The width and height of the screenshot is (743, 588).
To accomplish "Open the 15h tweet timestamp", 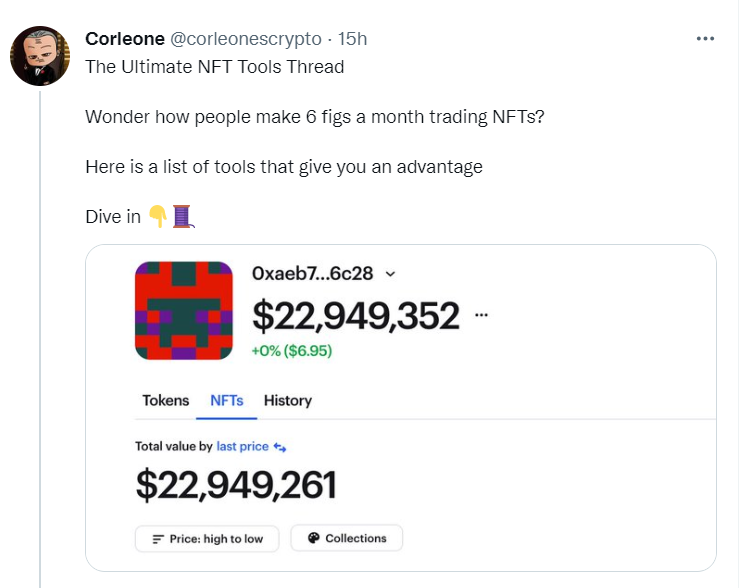I will [353, 39].
